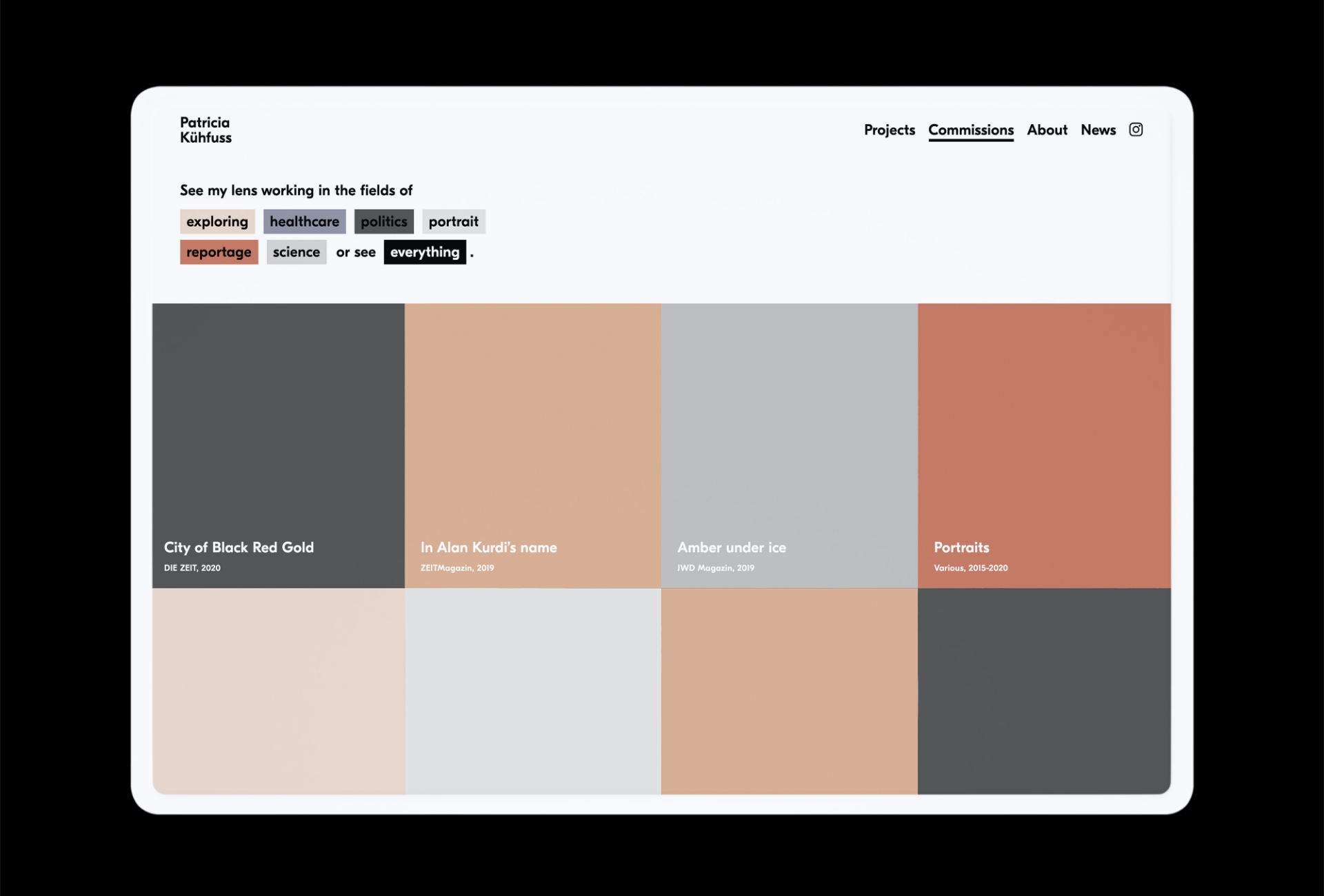The width and height of the screenshot is (1324, 896).
Task: Filter by the exploring tag
Action: (217, 221)
